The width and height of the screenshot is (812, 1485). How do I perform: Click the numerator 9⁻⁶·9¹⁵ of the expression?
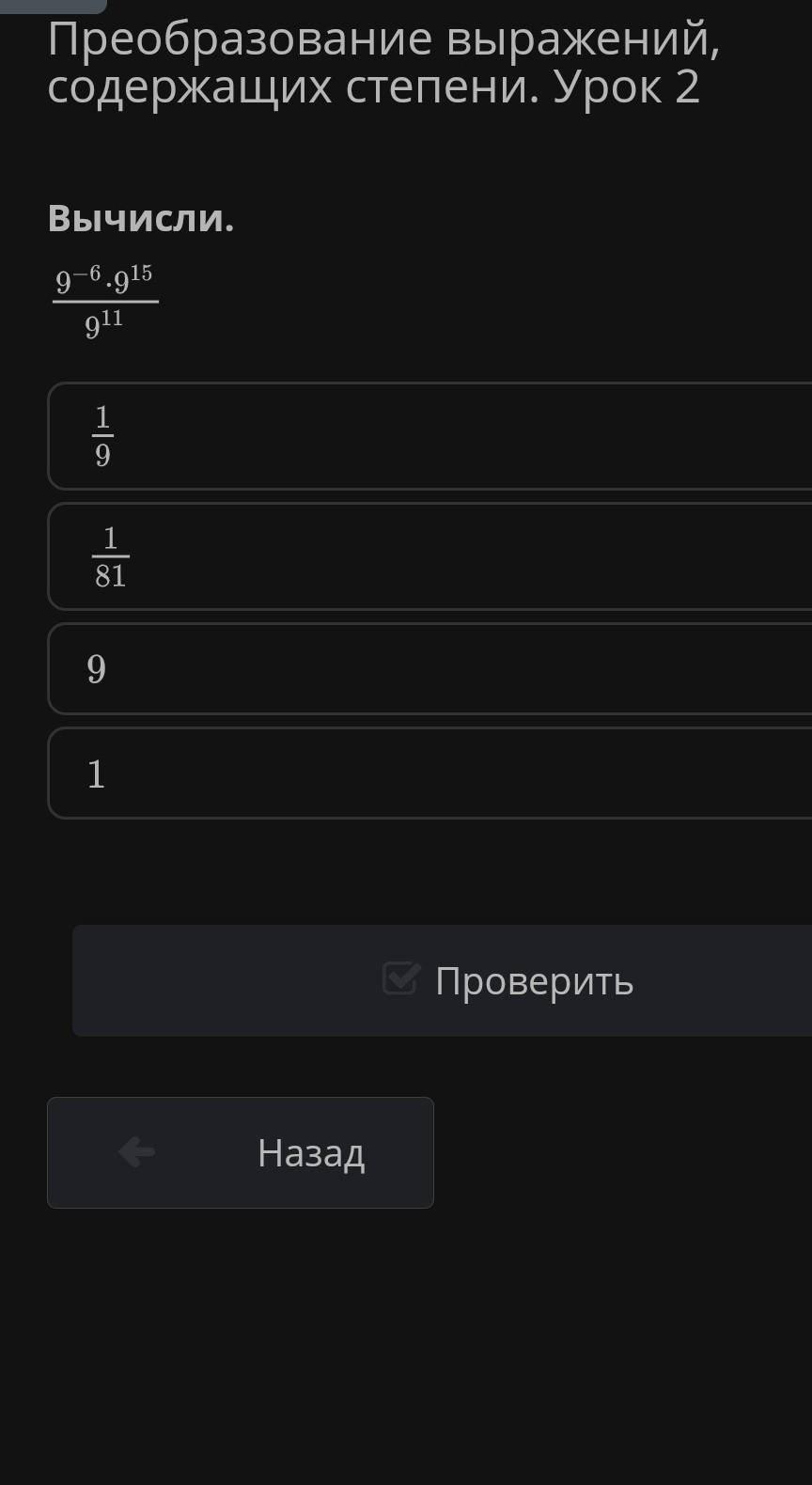[104, 280]
